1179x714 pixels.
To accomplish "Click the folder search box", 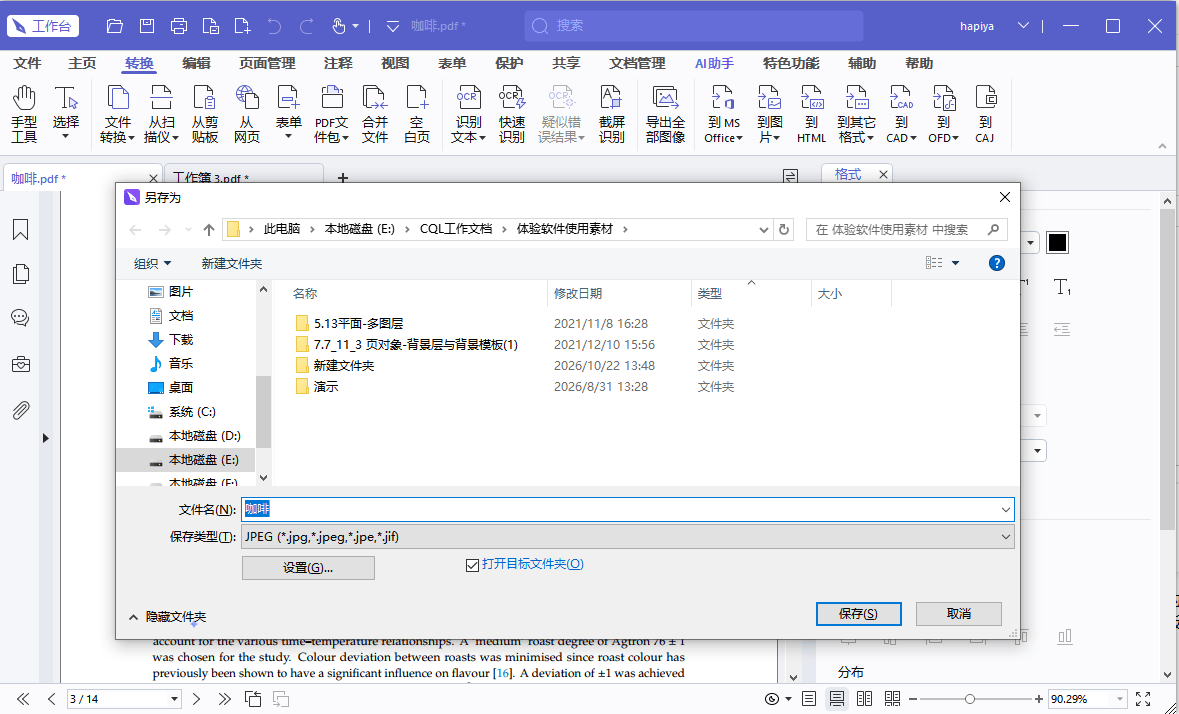I will [906, 230].
